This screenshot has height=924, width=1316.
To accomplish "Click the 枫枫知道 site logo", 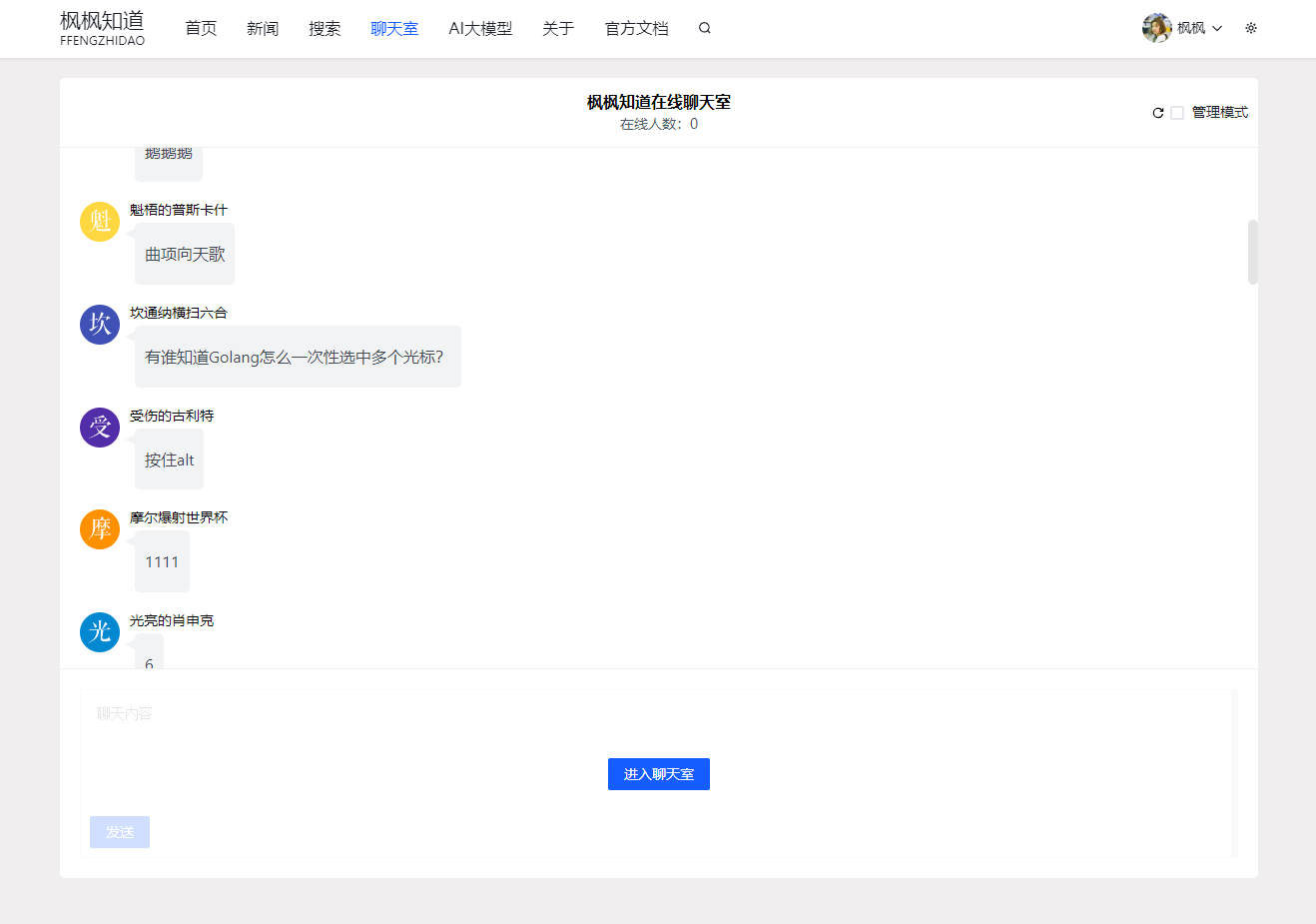I will tap(102, 28).
